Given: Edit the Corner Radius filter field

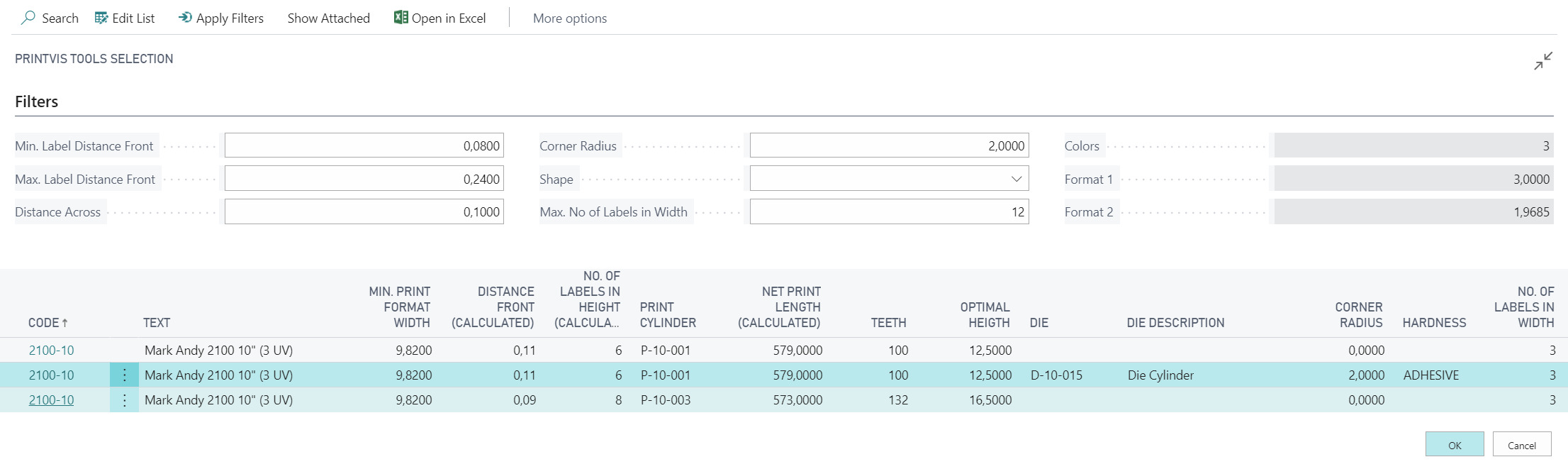Looking at the screenshot, I should click(888, 145).
